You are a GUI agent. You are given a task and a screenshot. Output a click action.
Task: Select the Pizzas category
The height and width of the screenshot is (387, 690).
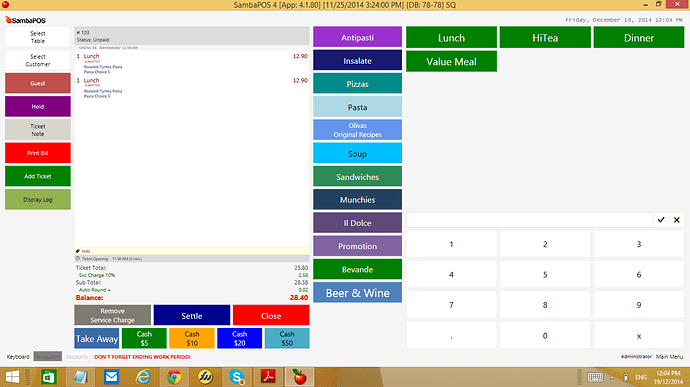pyautogui.click(x=357, y=84)
